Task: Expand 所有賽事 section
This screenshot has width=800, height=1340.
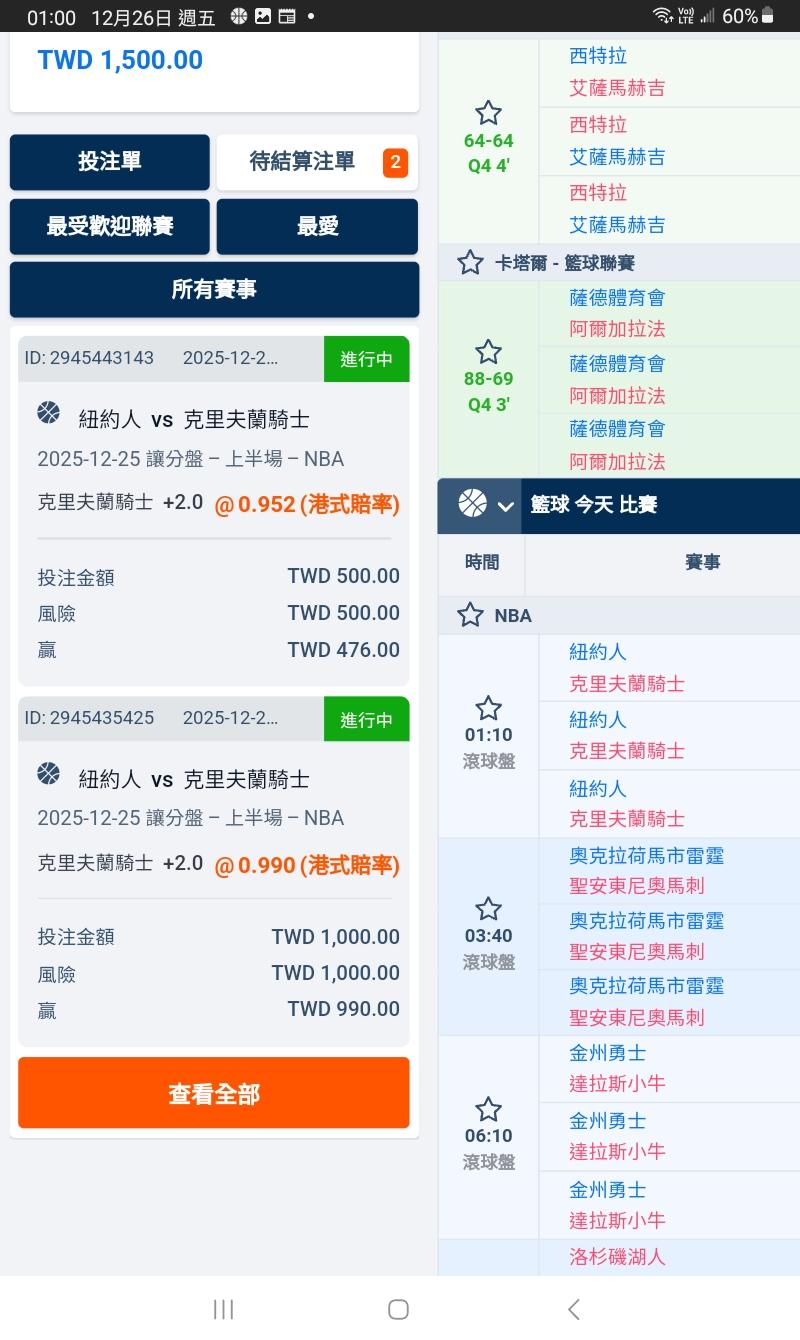Action: pos(214,289)
